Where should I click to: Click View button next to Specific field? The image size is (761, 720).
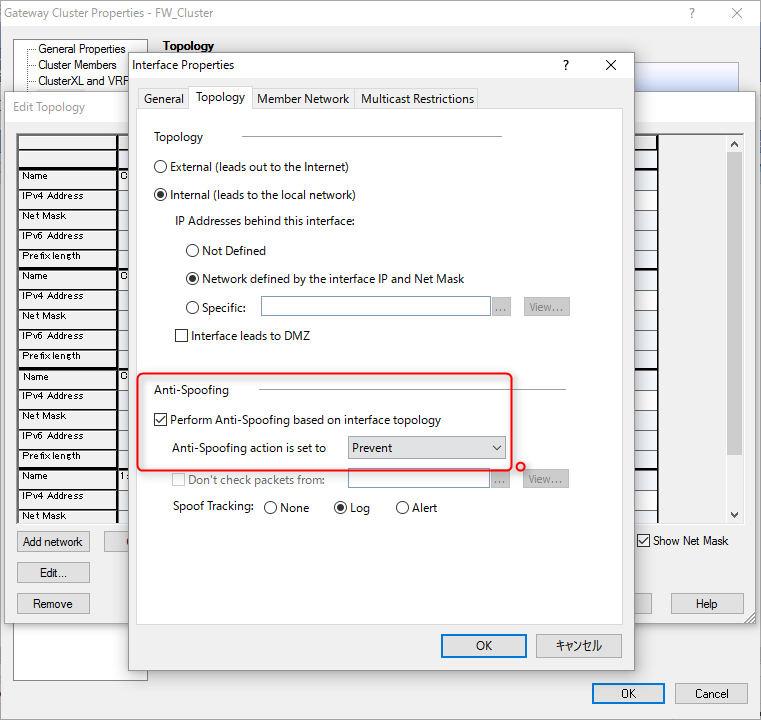click(546, 307)
